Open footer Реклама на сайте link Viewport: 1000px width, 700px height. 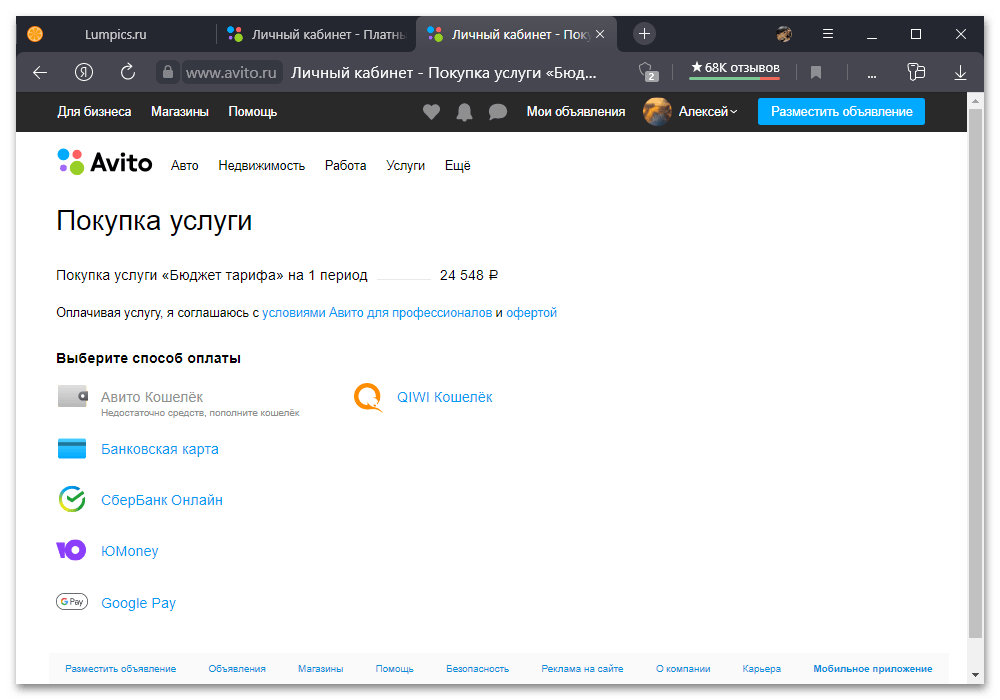582,669
